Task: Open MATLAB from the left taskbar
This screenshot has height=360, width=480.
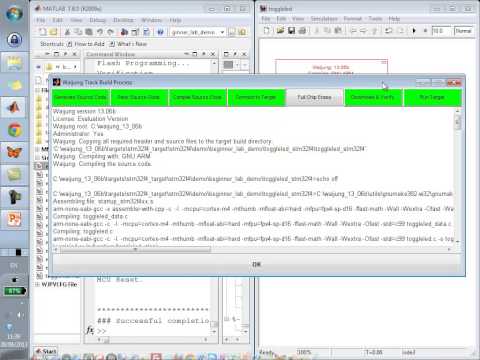Action: point(14,107)
